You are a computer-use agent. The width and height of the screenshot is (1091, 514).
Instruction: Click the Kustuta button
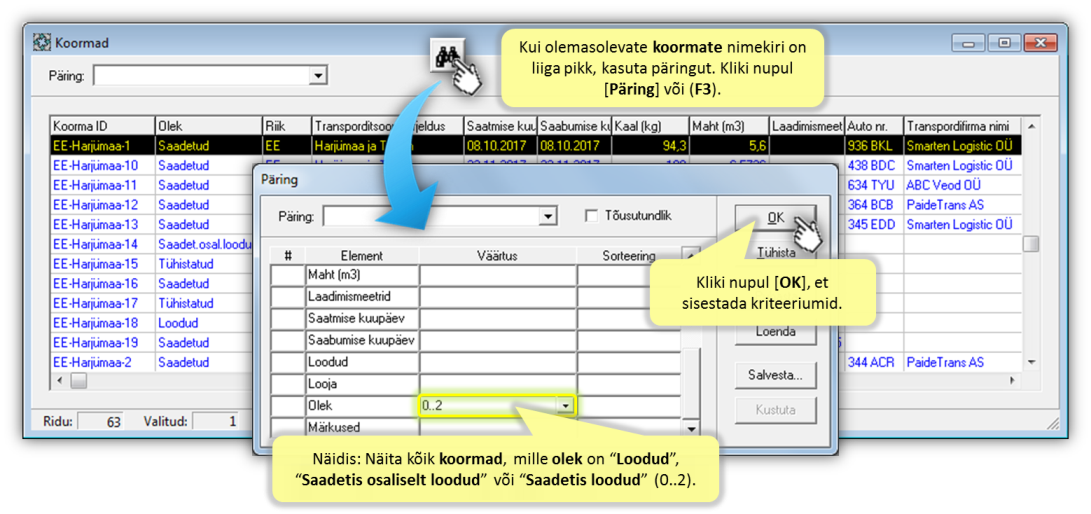[775, 410]
